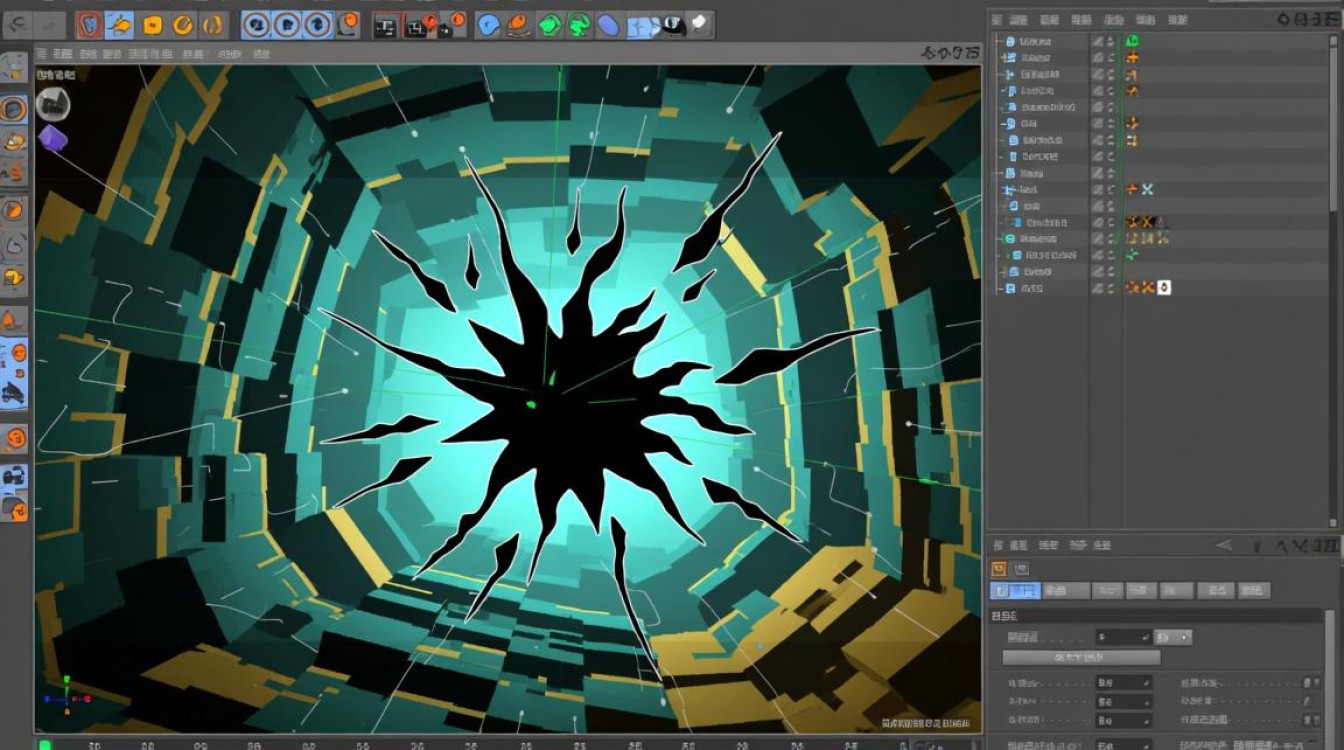Collapse the tree row with the blue X tag
Viewport: 1344px width, 750px height.
1004,189
